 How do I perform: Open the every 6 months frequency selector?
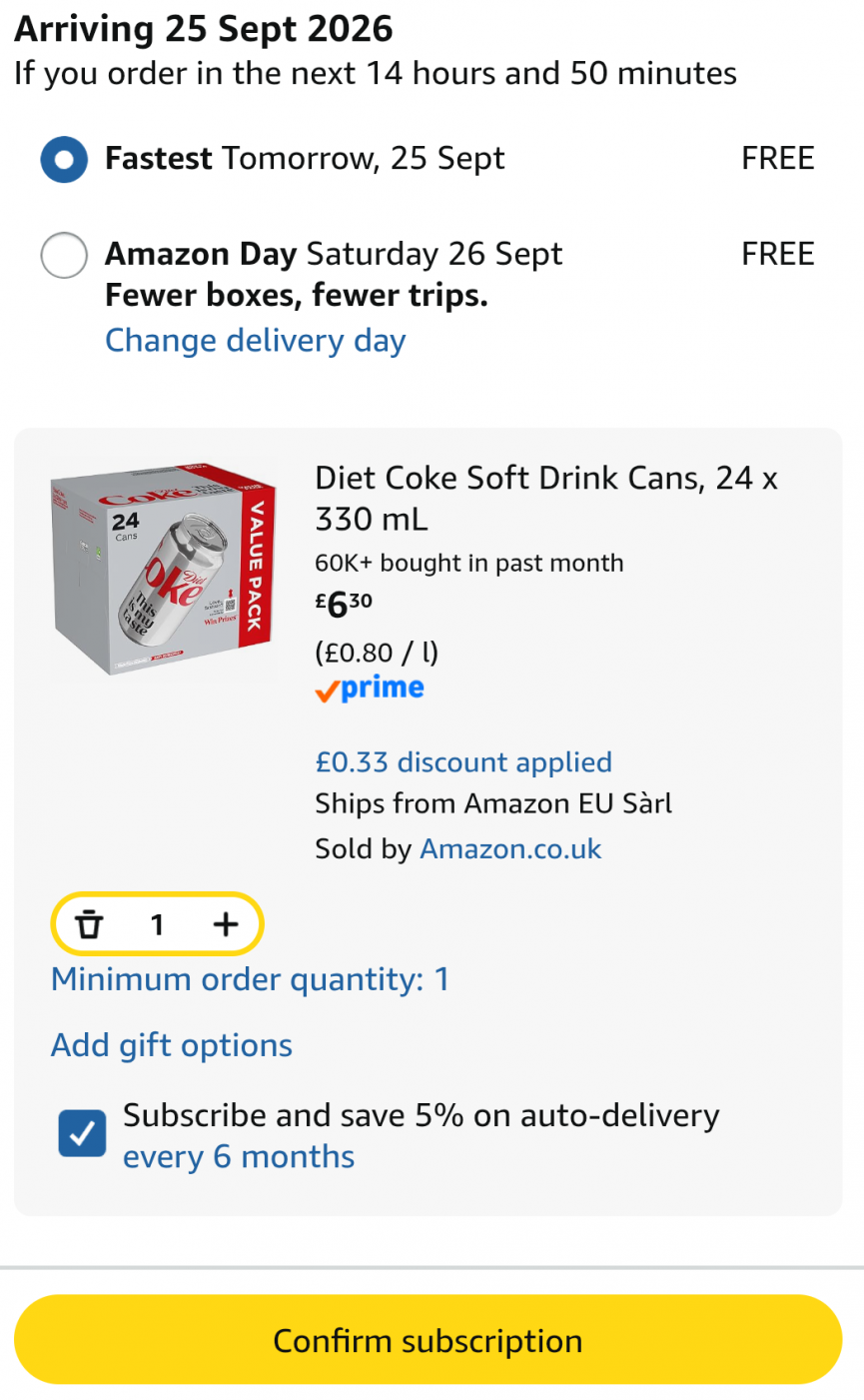[x=239, y=1156]
